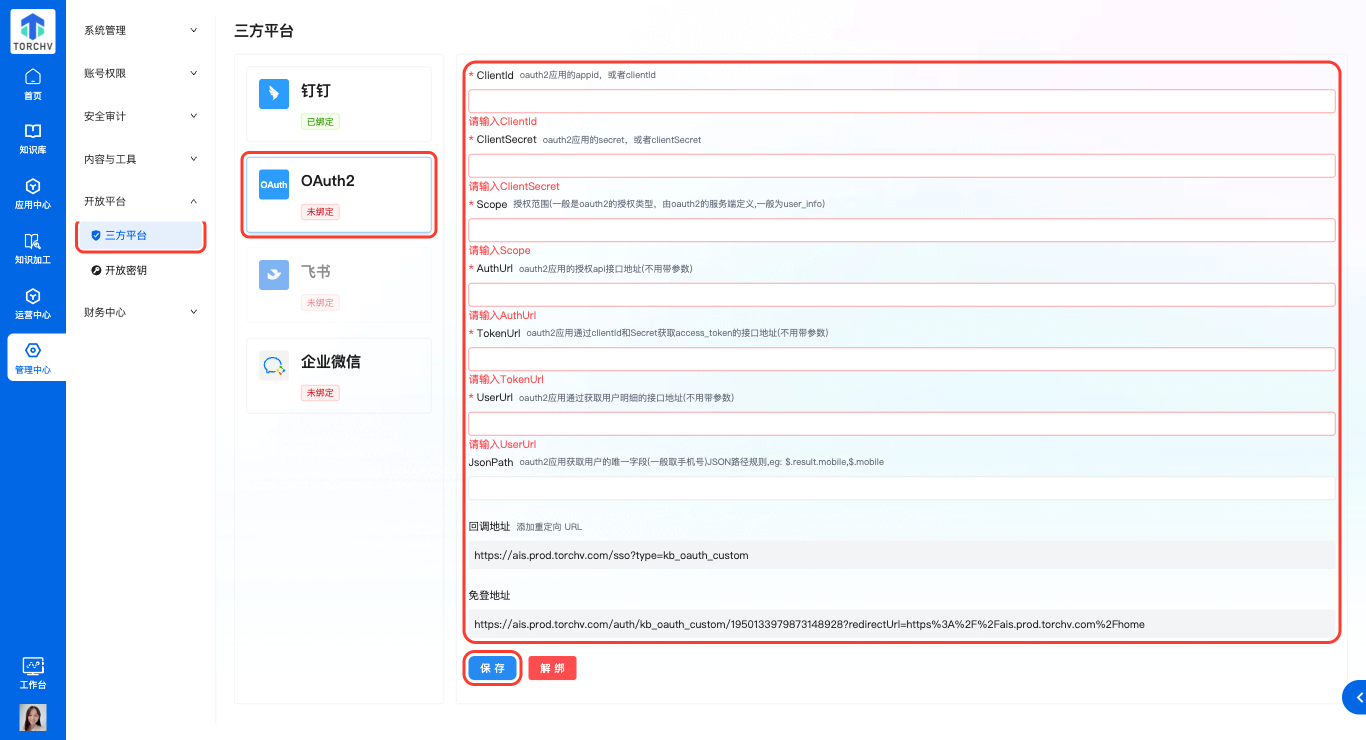Screen dimensions: 1366x740
Task: Click the 保存 button
Action: 492,667
